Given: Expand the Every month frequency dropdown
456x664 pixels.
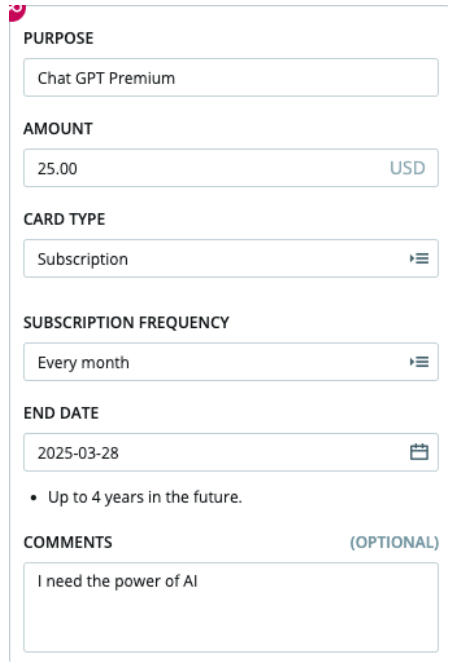Looking at the screenshot, I should [231, 362].
